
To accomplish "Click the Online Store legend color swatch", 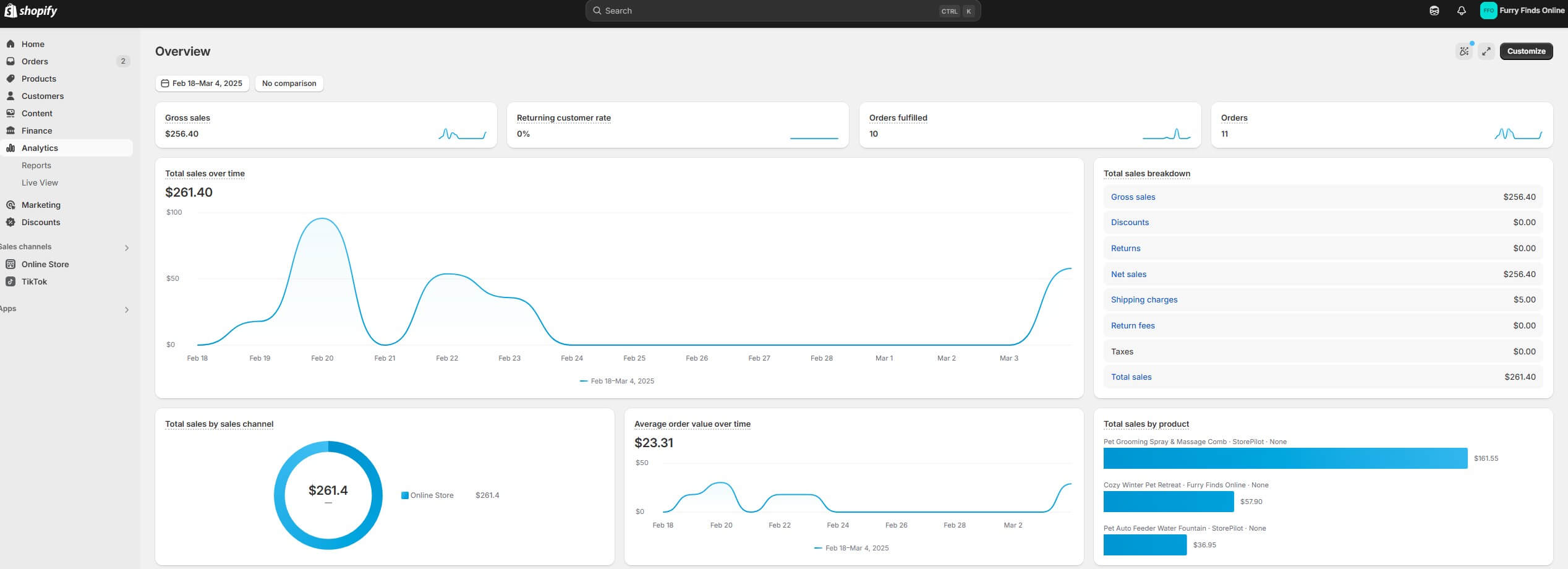I will [x=405, y=495].
